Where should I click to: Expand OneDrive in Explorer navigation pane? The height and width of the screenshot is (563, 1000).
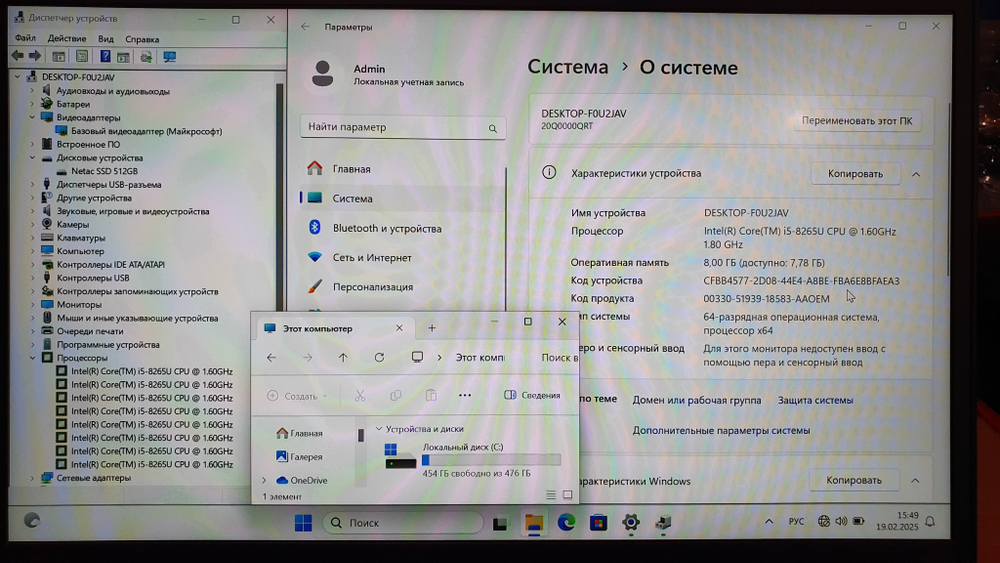[x=264, y=480]
